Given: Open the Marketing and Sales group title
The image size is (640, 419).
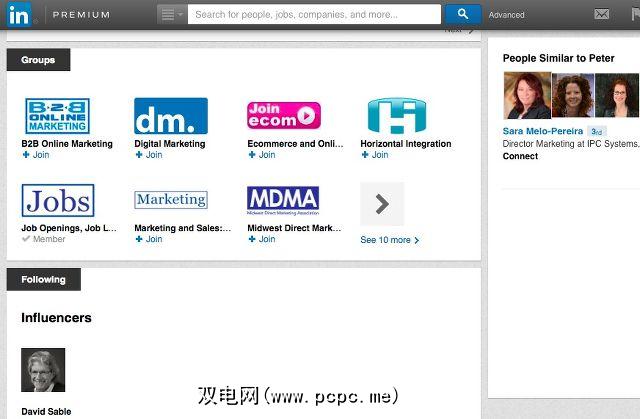Looking at the screenshot, I should [182, 228].
